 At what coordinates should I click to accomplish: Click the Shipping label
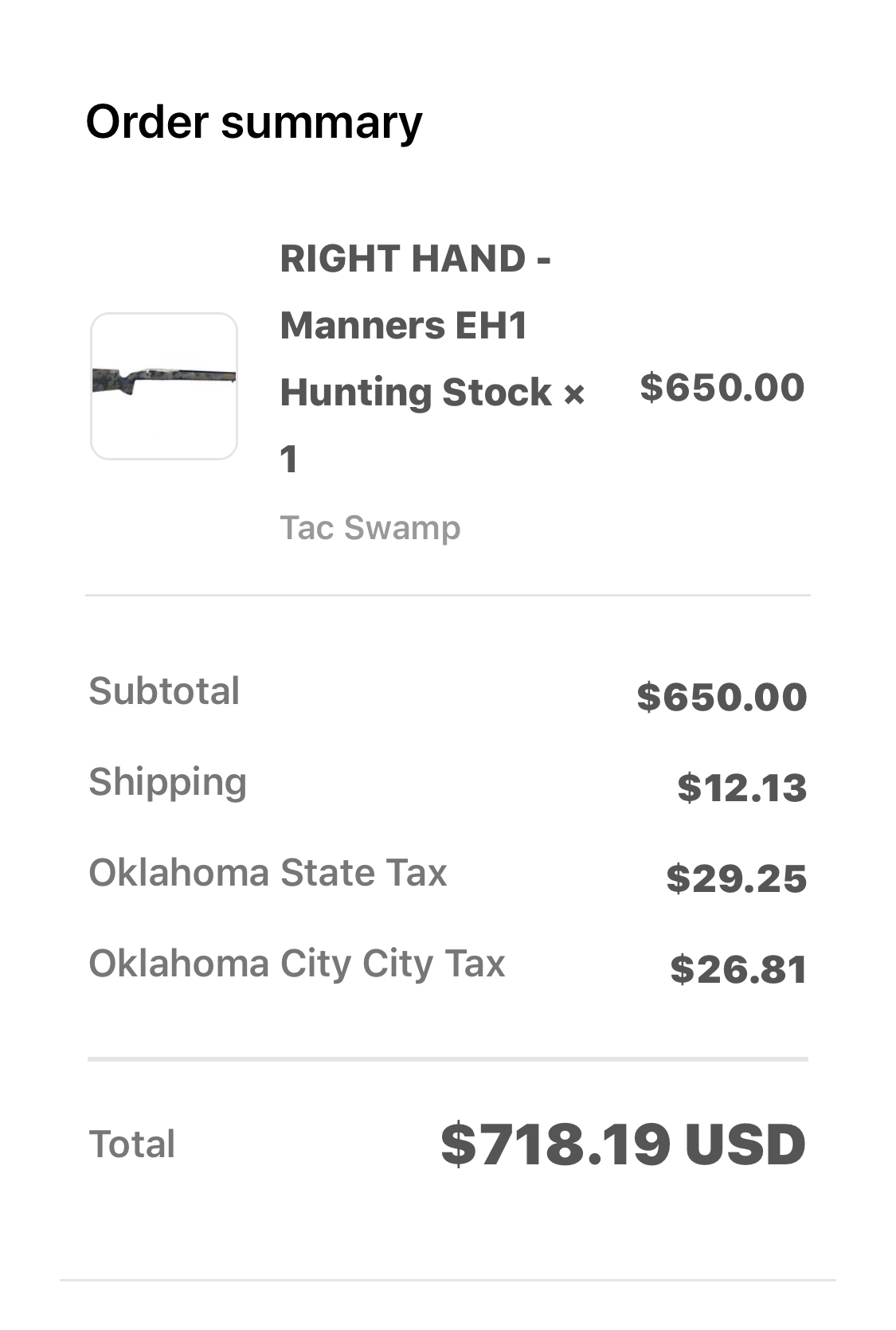tap(167, 782)
